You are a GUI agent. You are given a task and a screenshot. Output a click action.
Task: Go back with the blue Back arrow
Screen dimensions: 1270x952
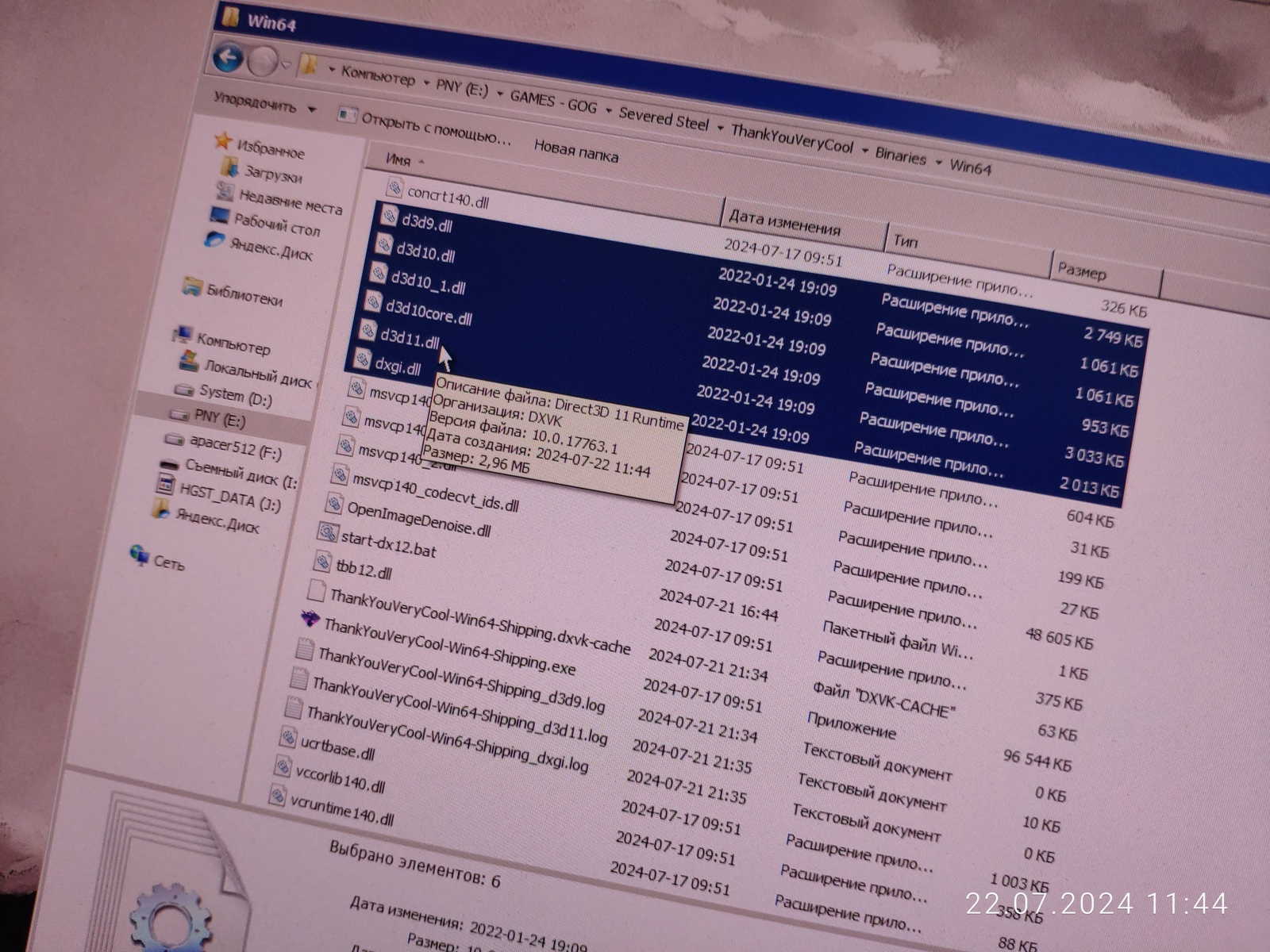pos(229,57)
